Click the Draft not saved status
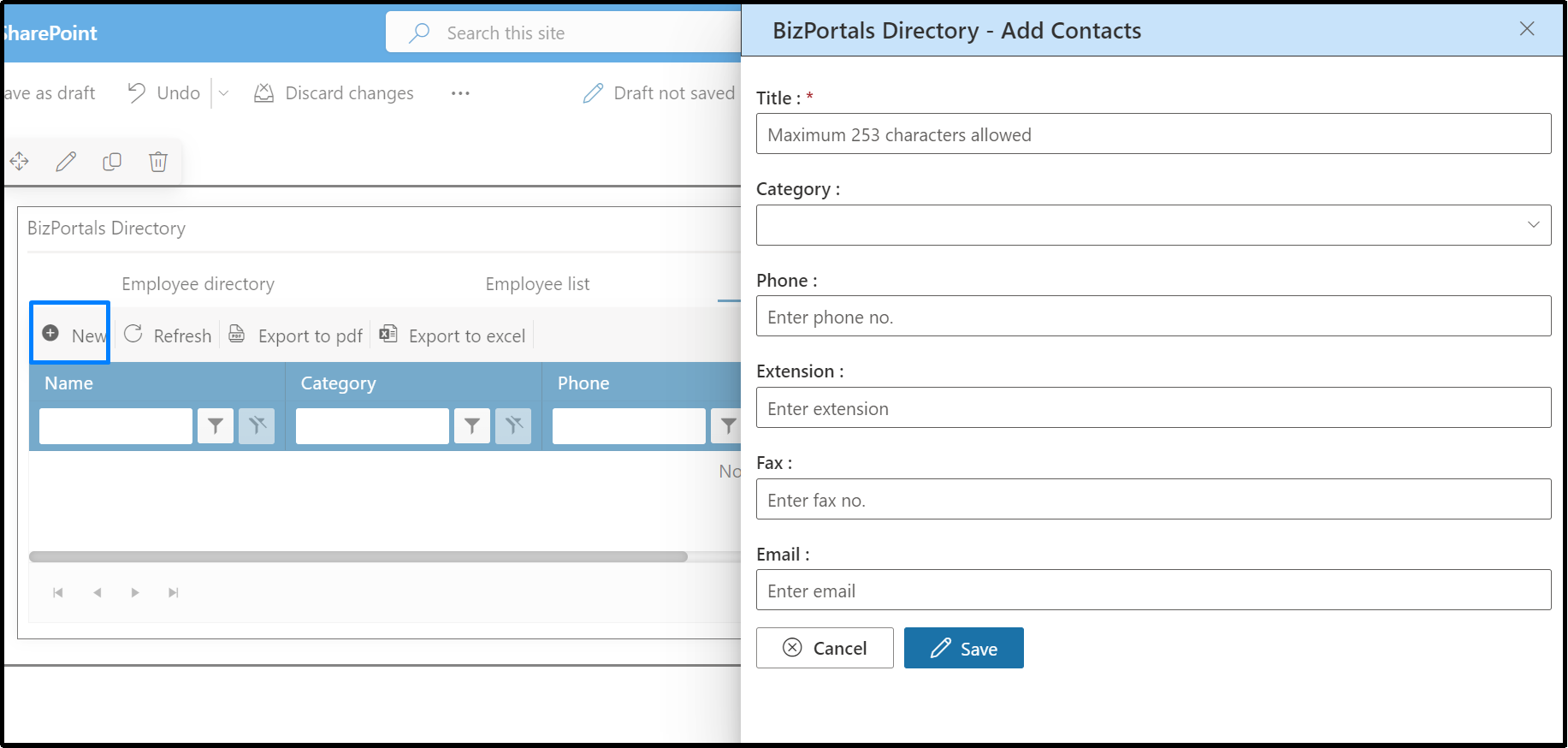This screenshot has height=748, width=1568. point(659,93)
